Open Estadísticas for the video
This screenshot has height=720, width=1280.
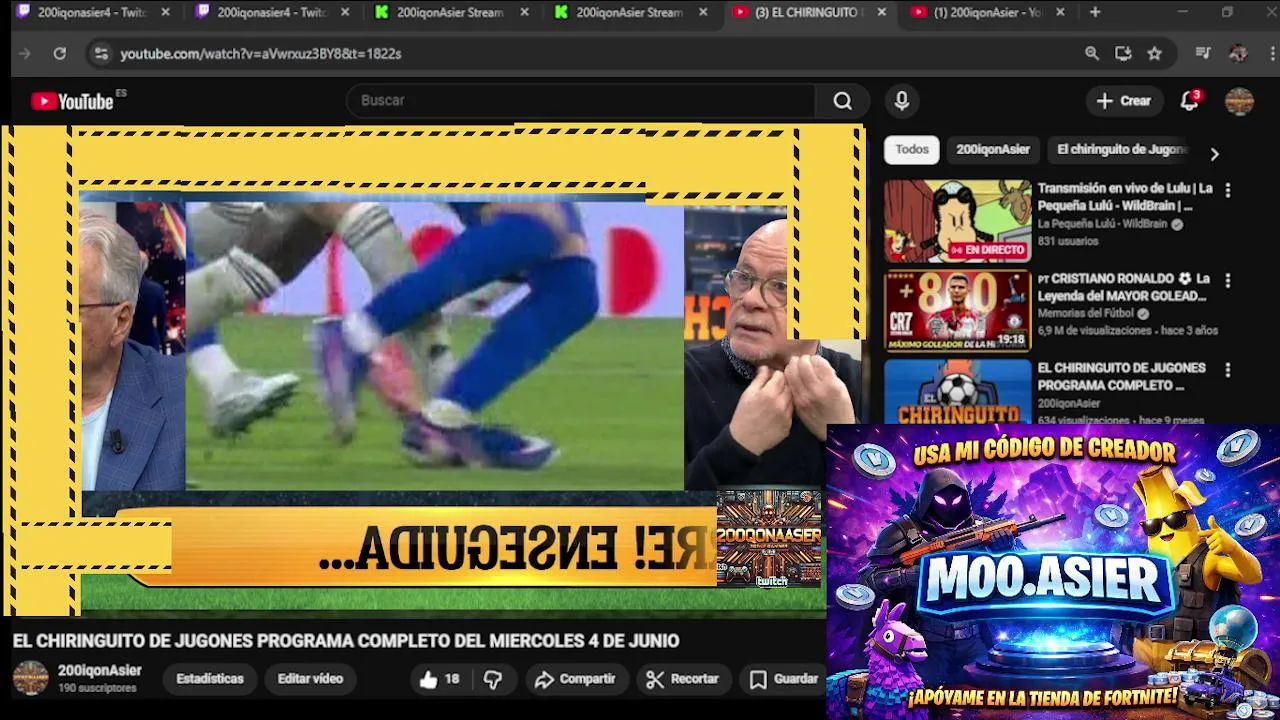click(210, 679)
